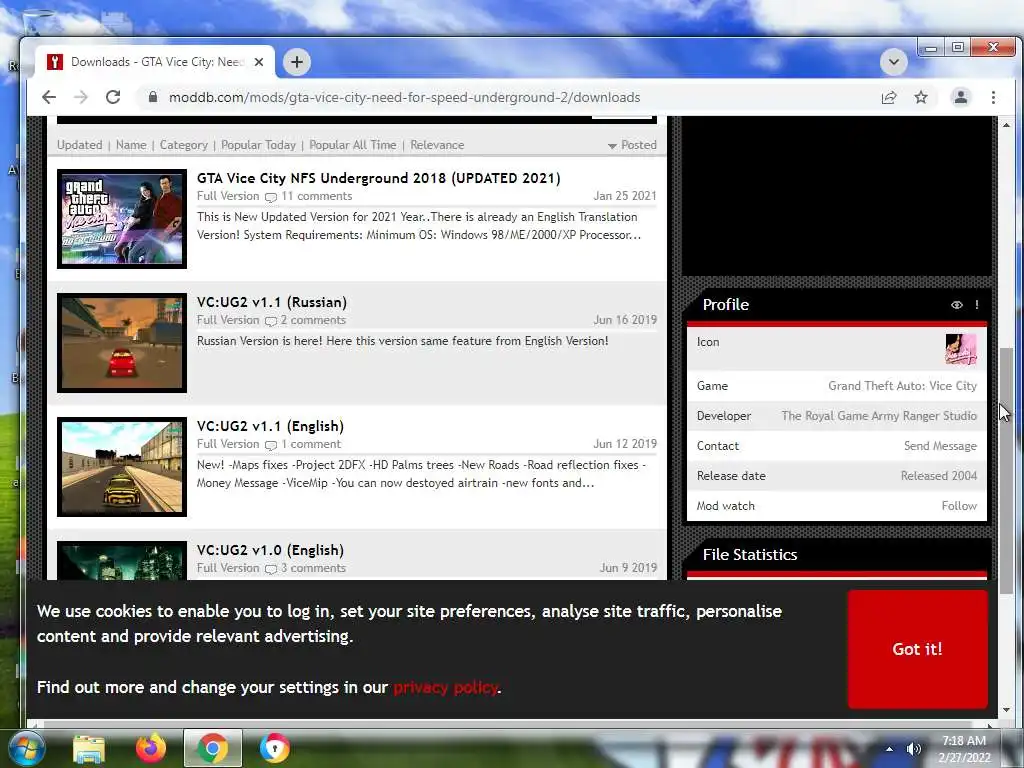The image size is (1024, 768).
Task: Sort downloads by Name
Action: point(131,145)
